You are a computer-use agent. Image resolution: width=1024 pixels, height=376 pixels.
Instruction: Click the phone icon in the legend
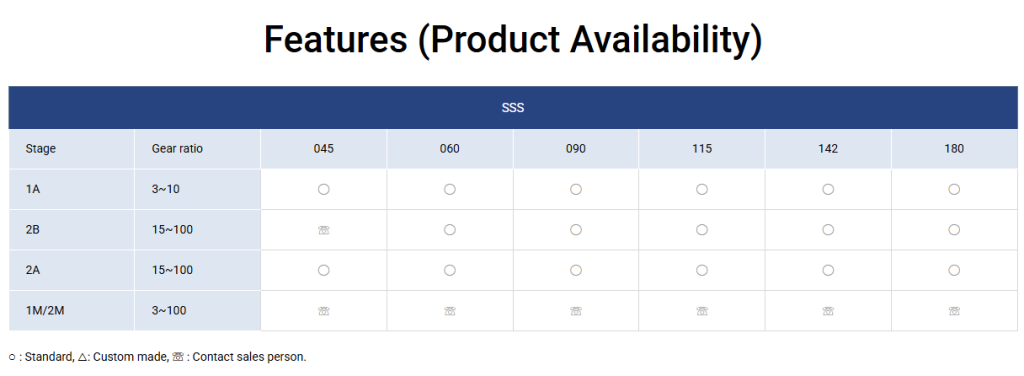pyautogui.click(x=178, y=357)
